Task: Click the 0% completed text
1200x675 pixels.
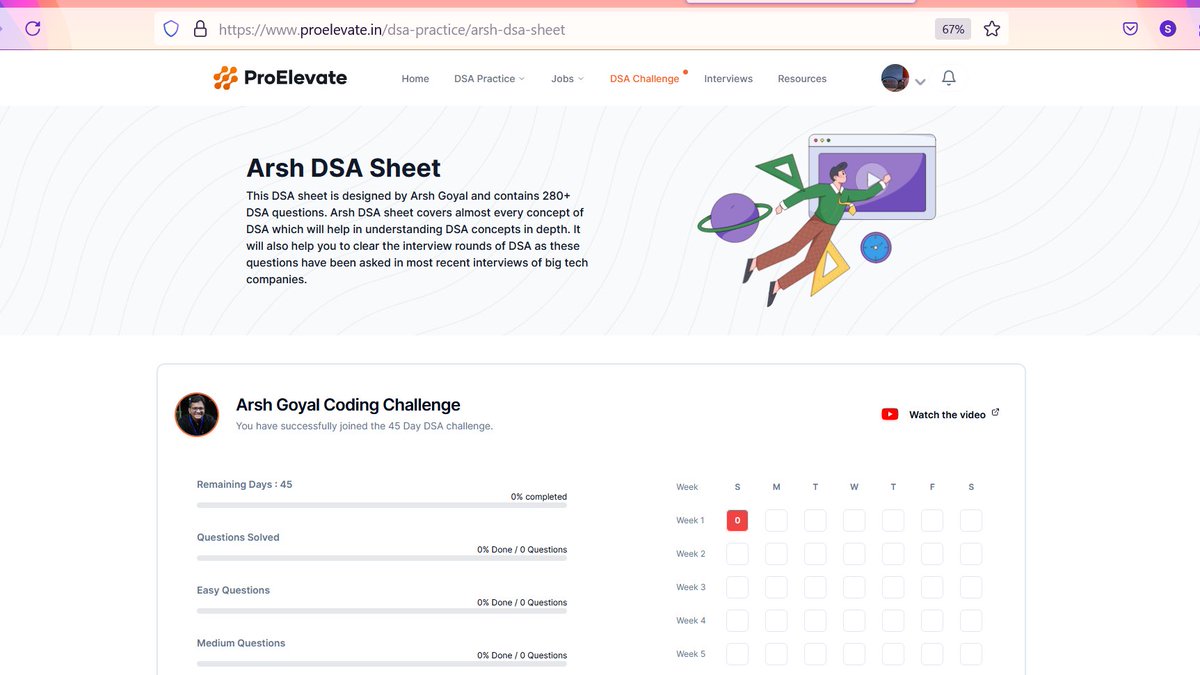Action: (x=539, y=497)
